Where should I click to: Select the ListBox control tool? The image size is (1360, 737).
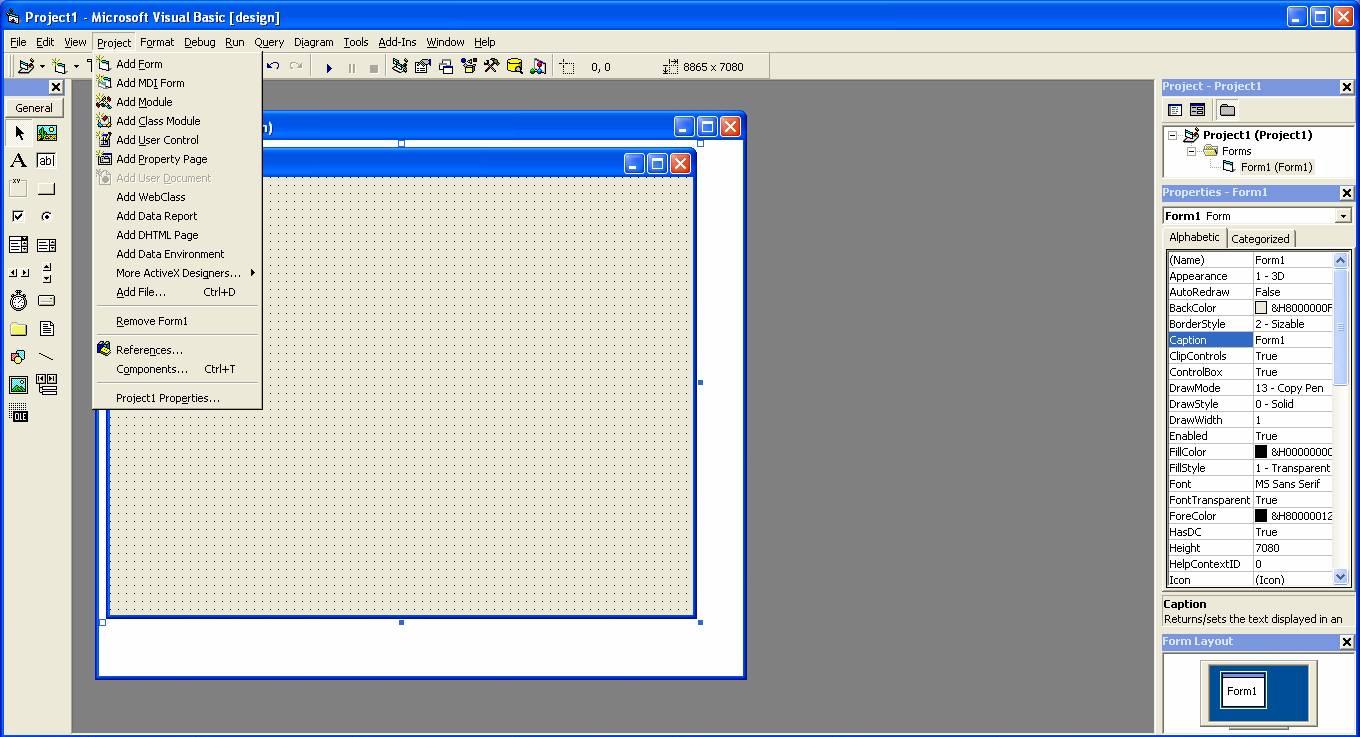46,245
